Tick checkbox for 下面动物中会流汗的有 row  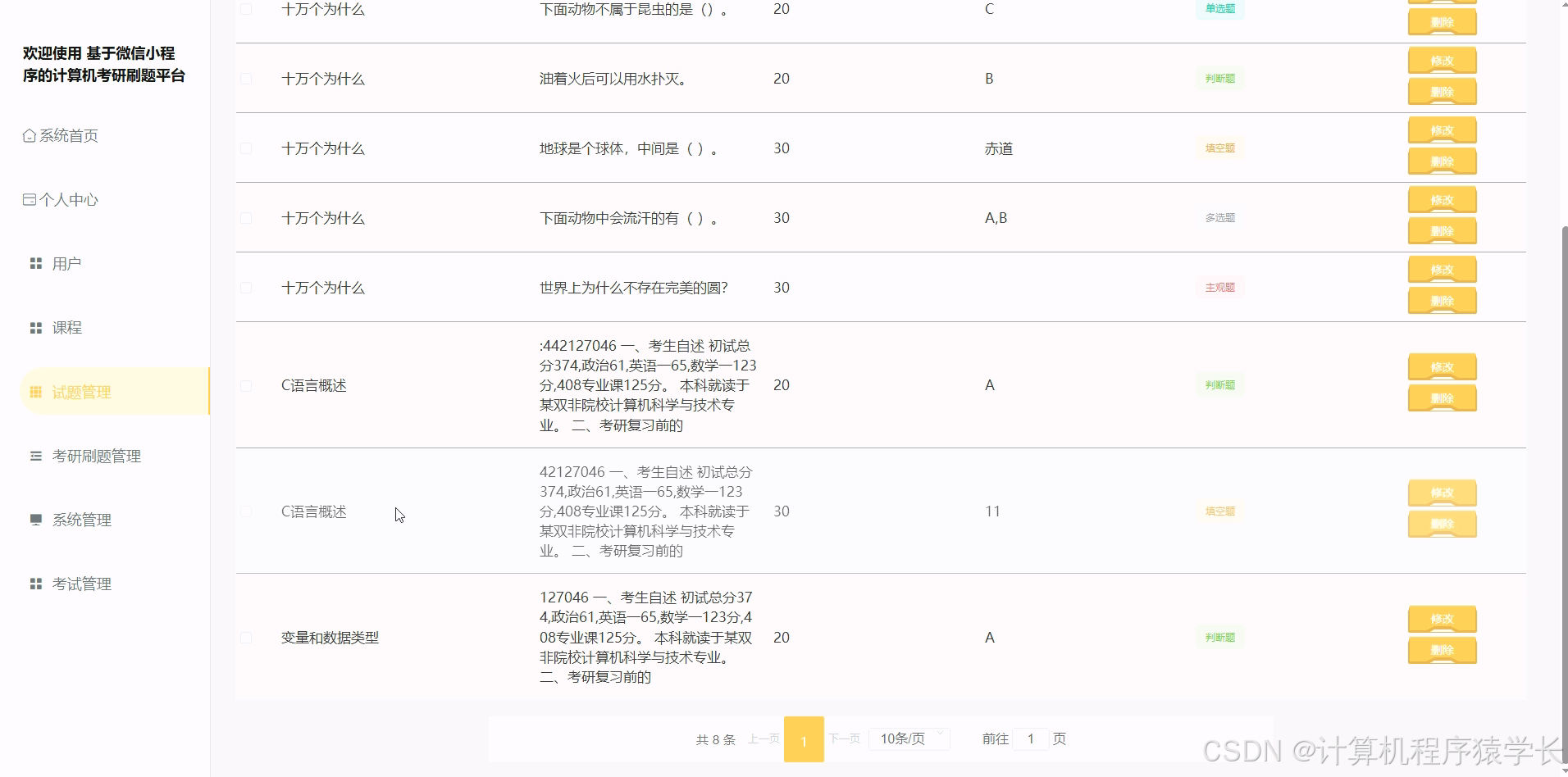click(x=246, y=218)
